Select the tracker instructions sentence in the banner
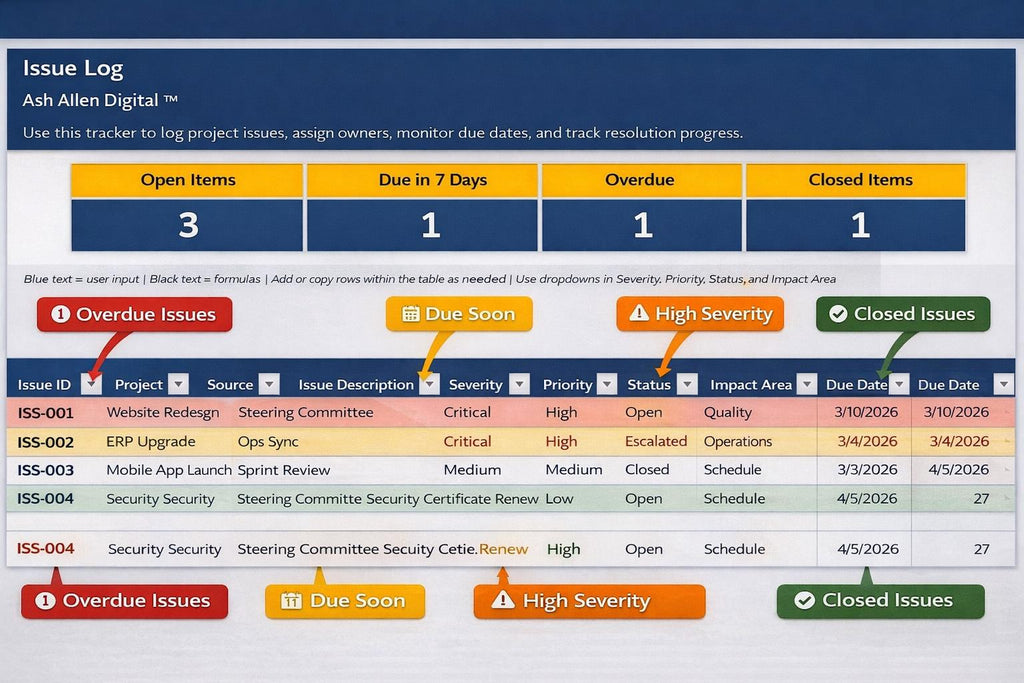1024x683 pixels. pyautogui.click(x=383, y=133)
